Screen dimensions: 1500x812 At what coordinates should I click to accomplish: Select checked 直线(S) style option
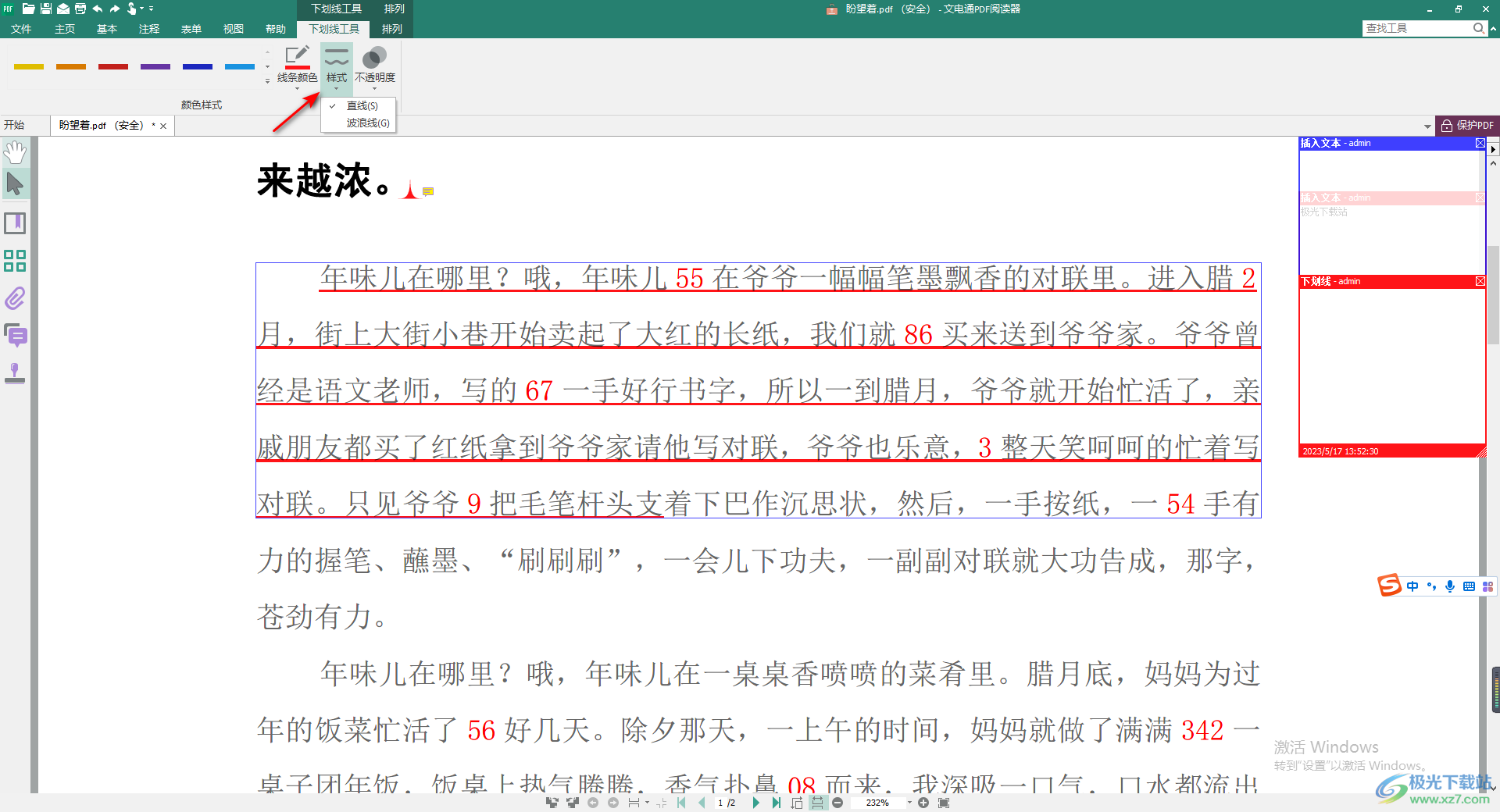click(x=359, y=105)
